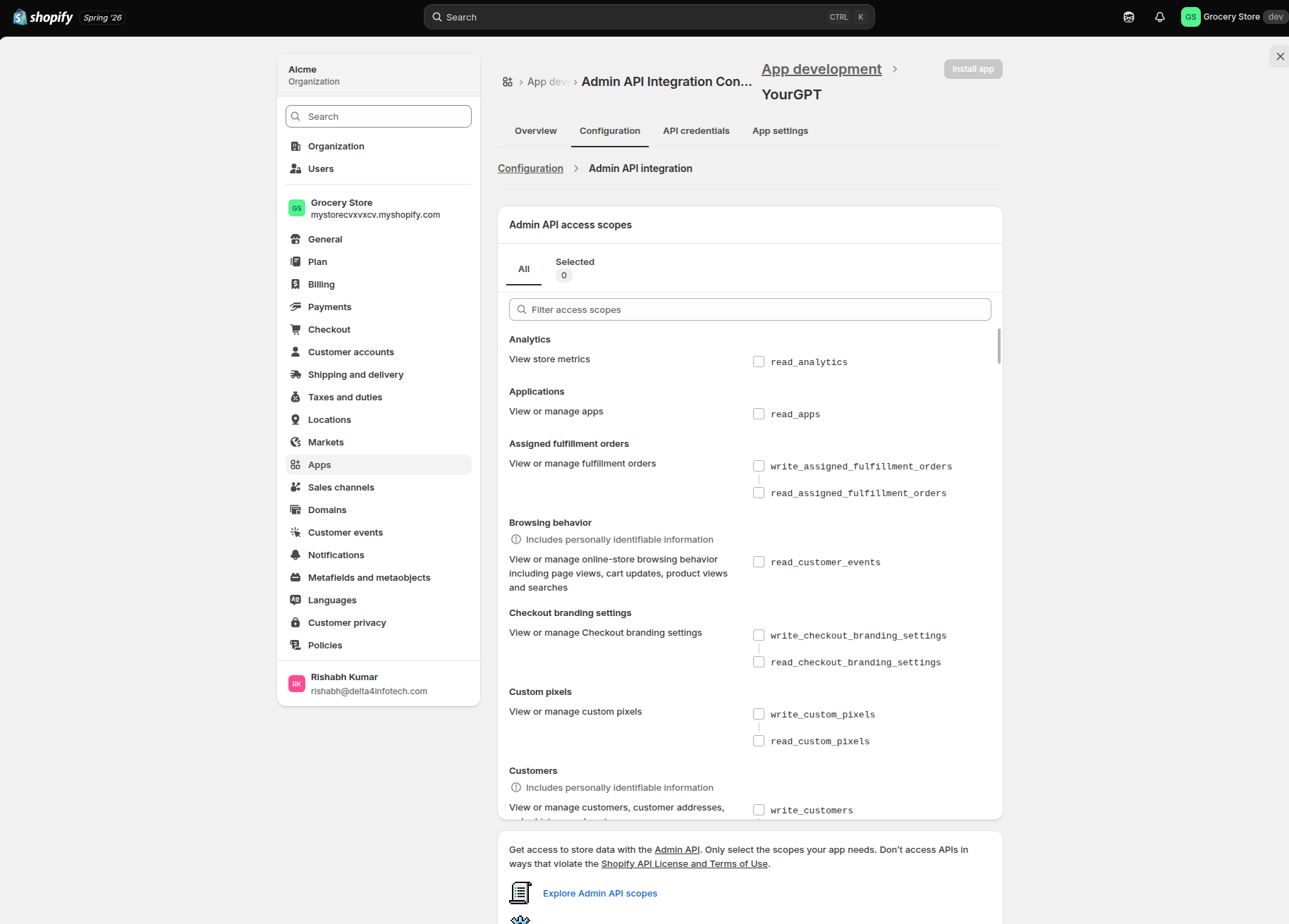
Task: Click the Customer privacy lock icon
Action: [x=295, y=622]
